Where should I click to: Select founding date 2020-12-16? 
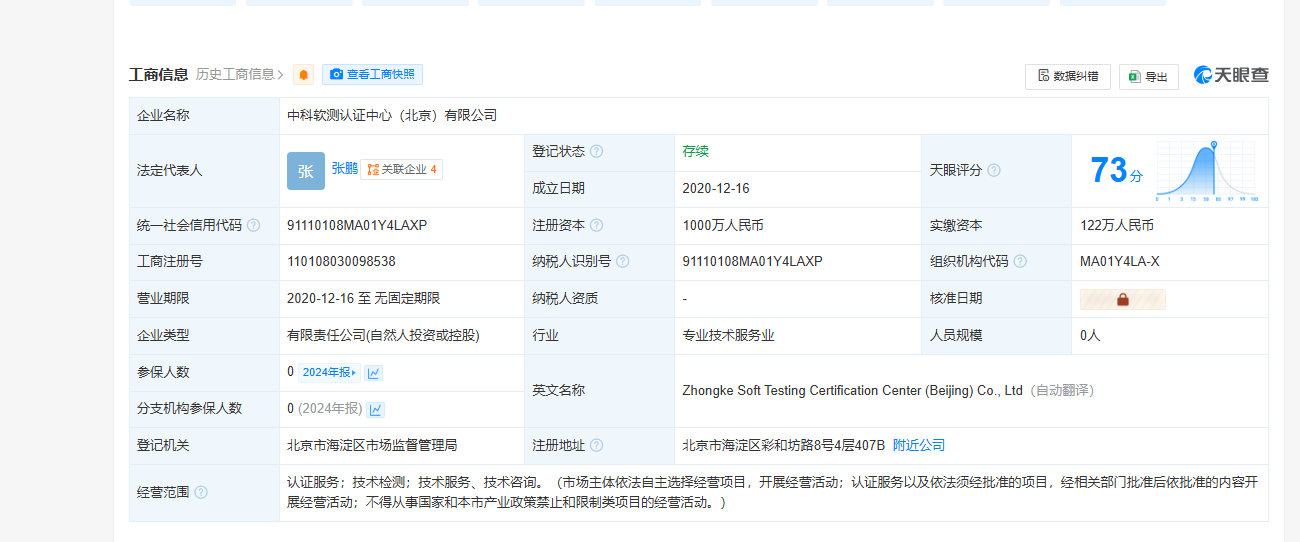(716, 189)
